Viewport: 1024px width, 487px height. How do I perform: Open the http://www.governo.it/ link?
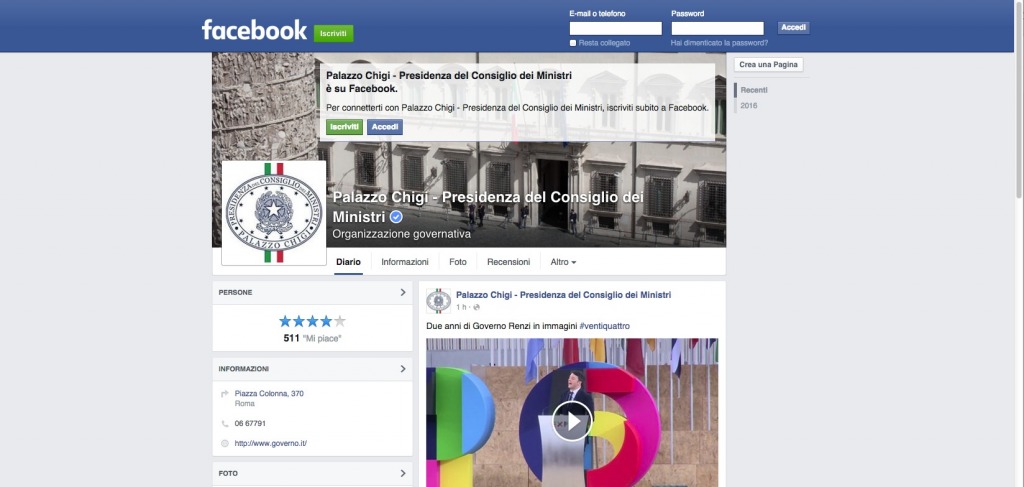pos(270,443)
